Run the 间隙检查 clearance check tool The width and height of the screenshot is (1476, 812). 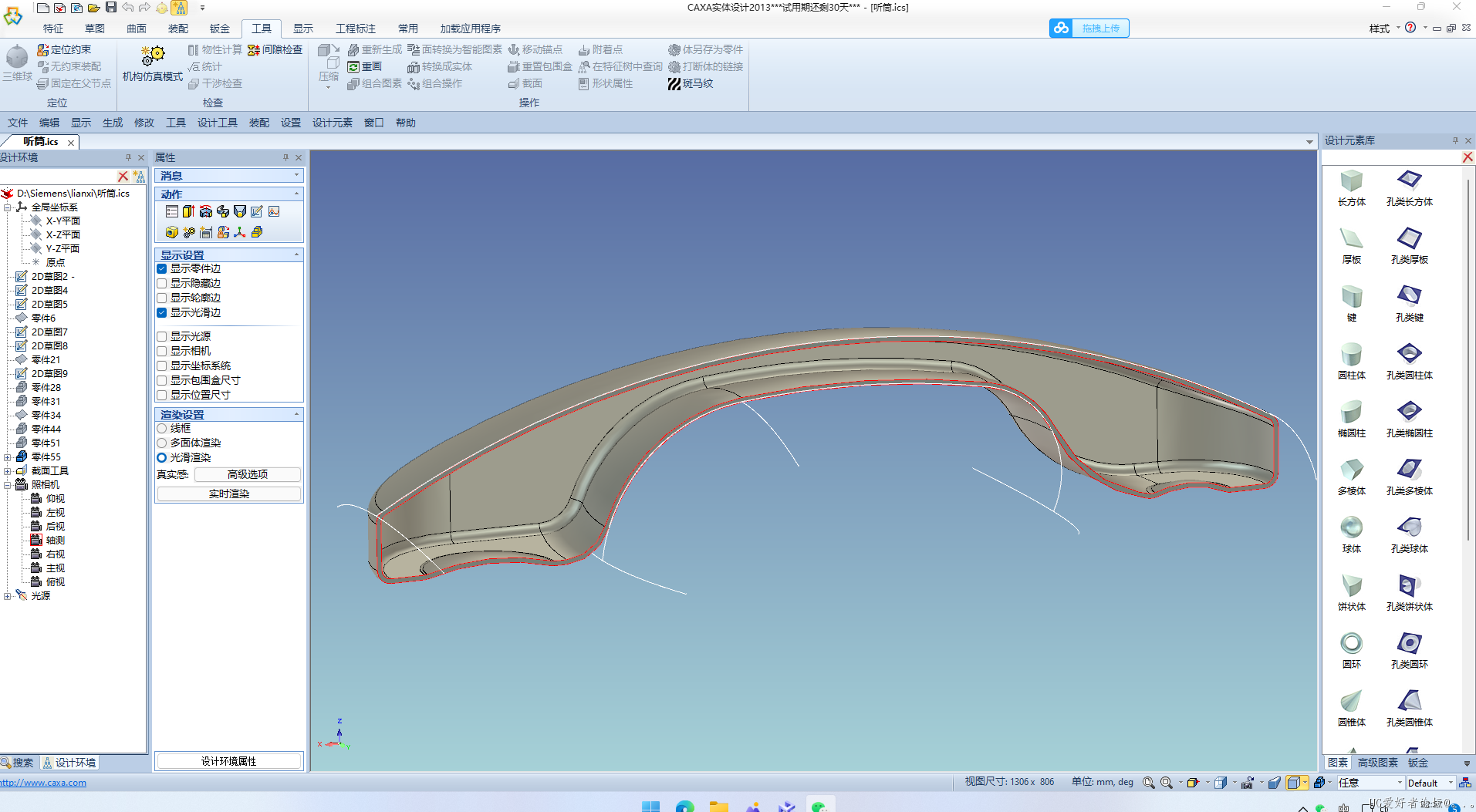tap(275, 49)
